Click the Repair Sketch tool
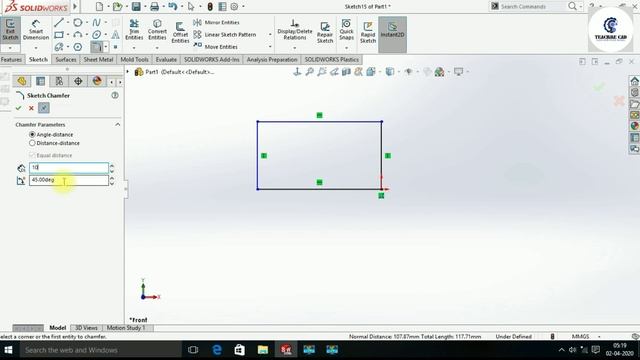Image resolution: width=640 pixels, height=360 pixels. 325,32
